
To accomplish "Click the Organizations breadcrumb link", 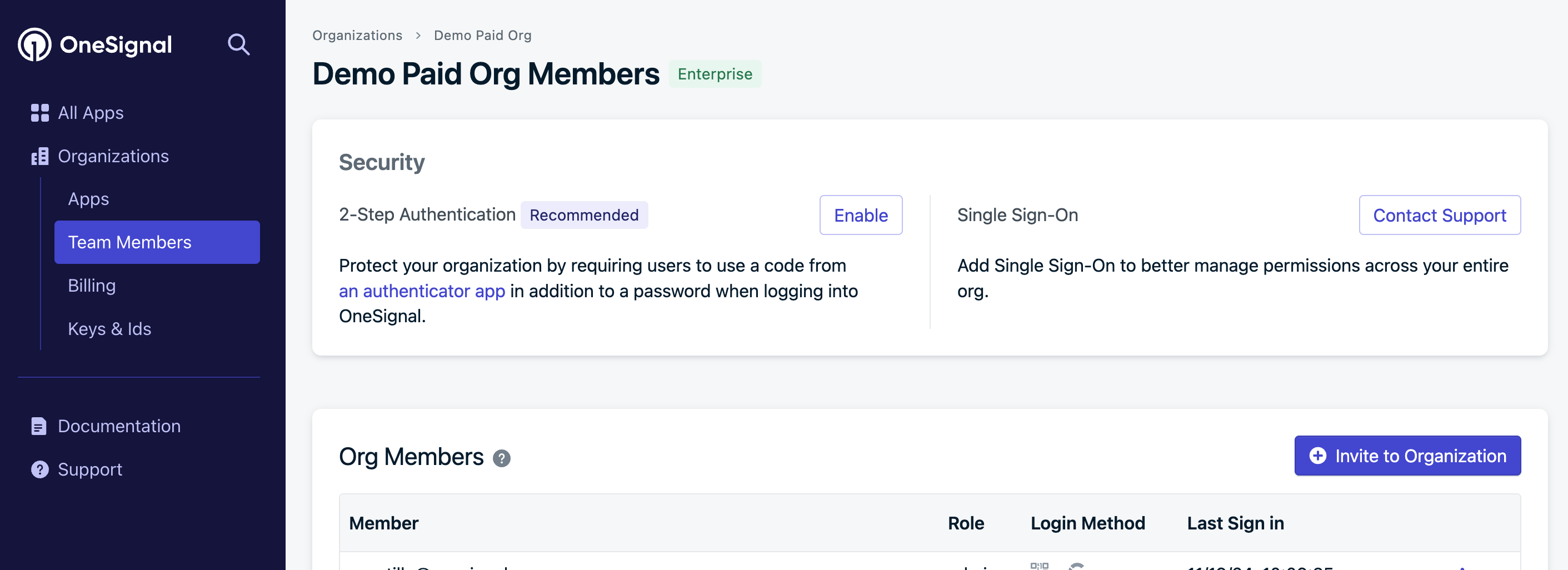I will coord(357,36).
